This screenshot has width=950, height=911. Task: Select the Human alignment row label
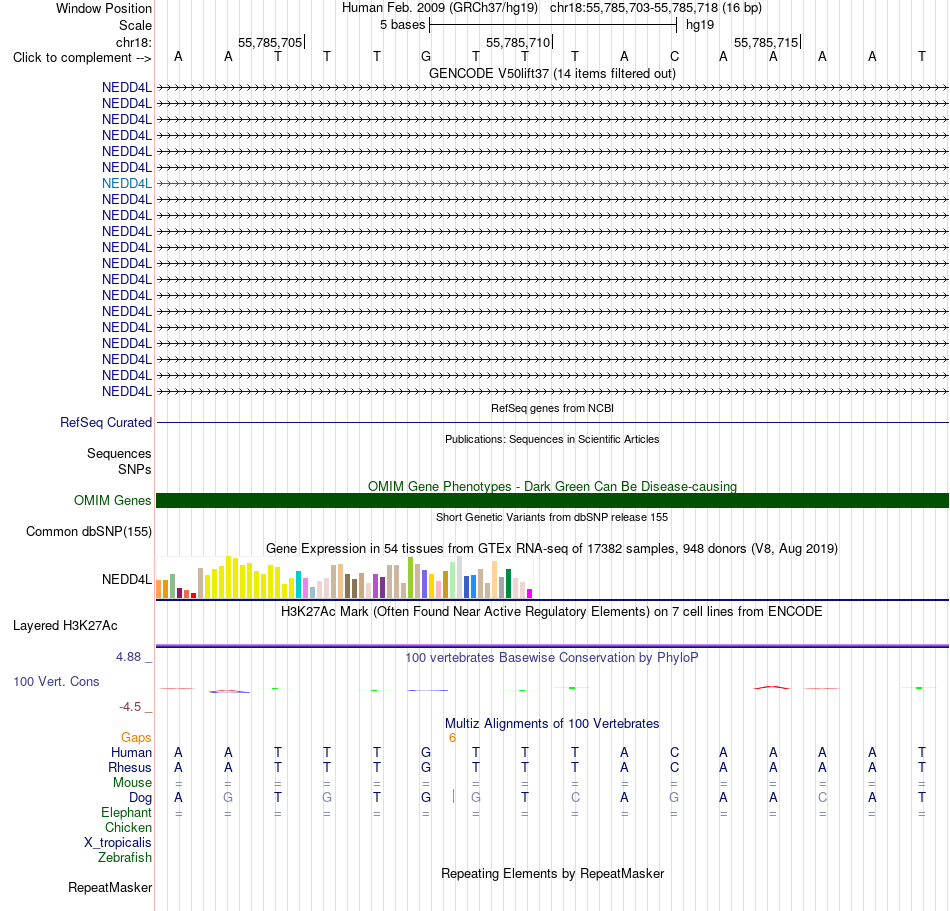131,752
